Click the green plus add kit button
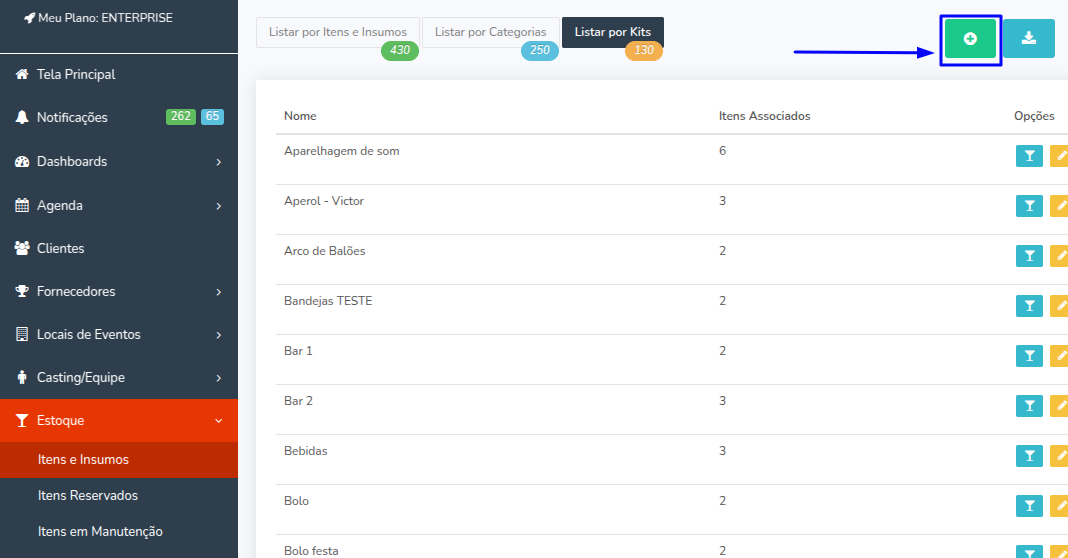 point(970,39)
